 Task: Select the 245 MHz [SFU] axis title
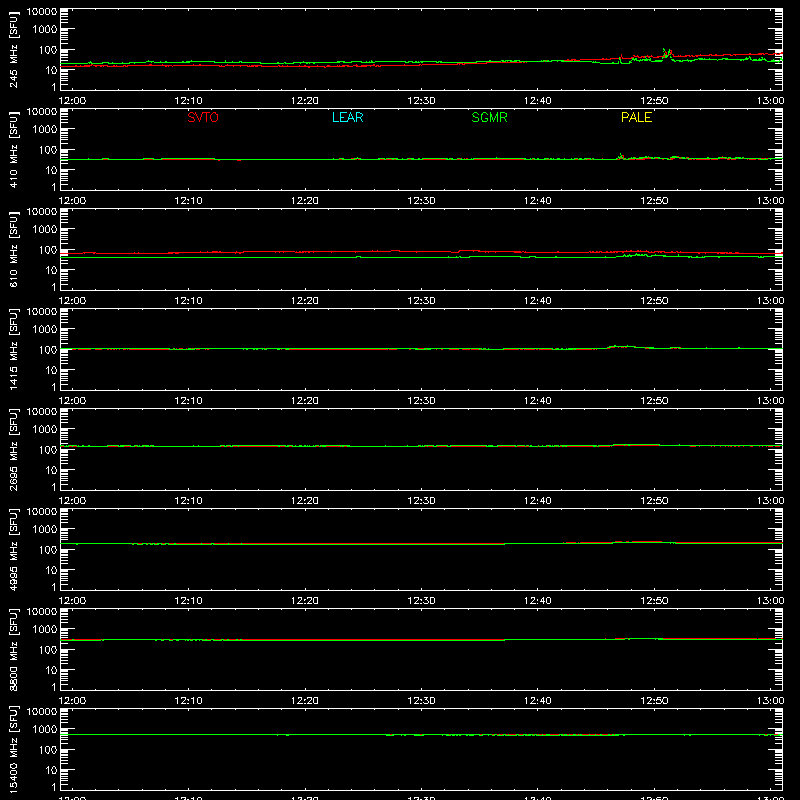tap(14, 50)
